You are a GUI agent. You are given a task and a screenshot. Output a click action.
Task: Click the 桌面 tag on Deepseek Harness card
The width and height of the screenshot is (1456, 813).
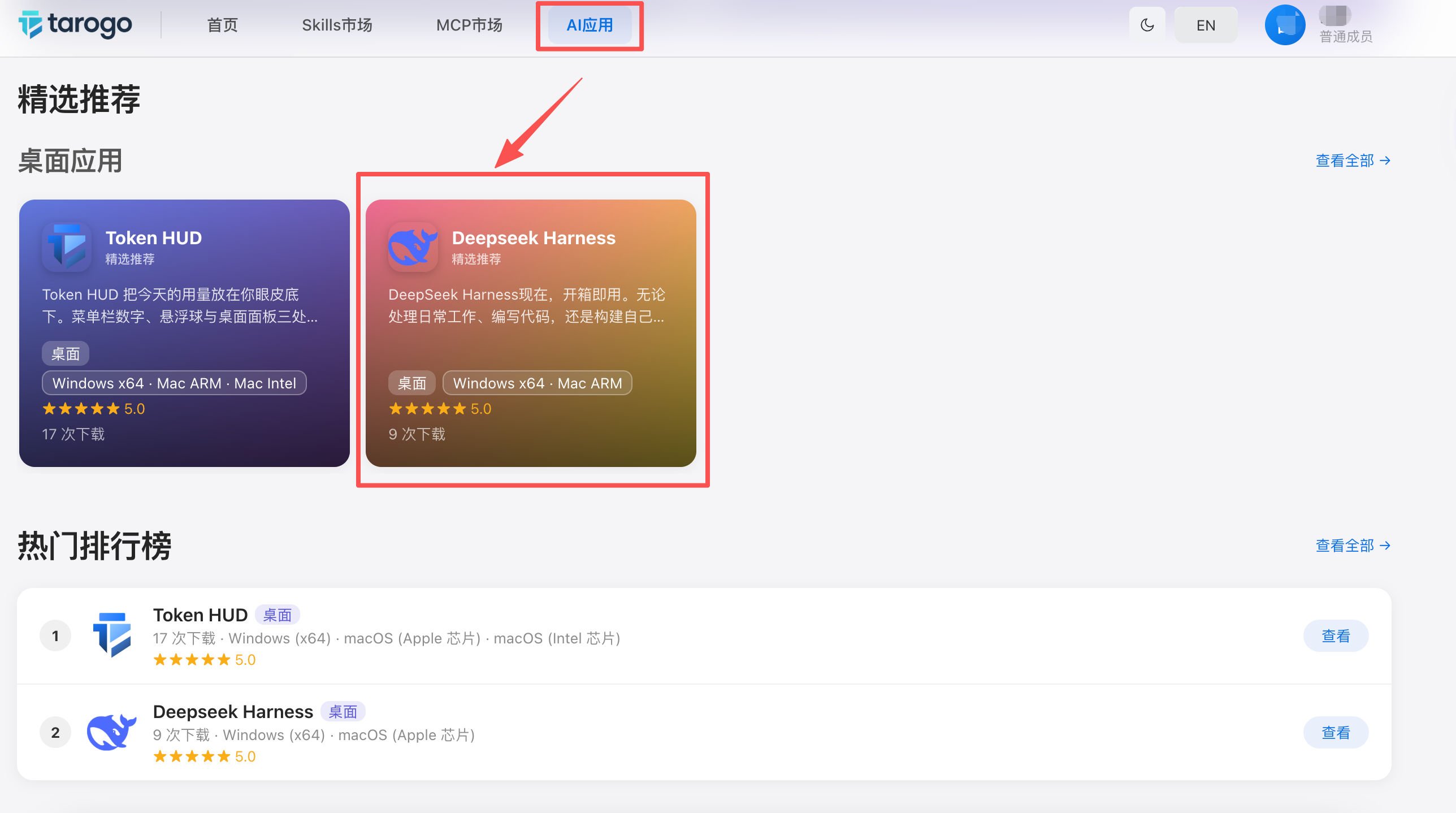[412, 383]
